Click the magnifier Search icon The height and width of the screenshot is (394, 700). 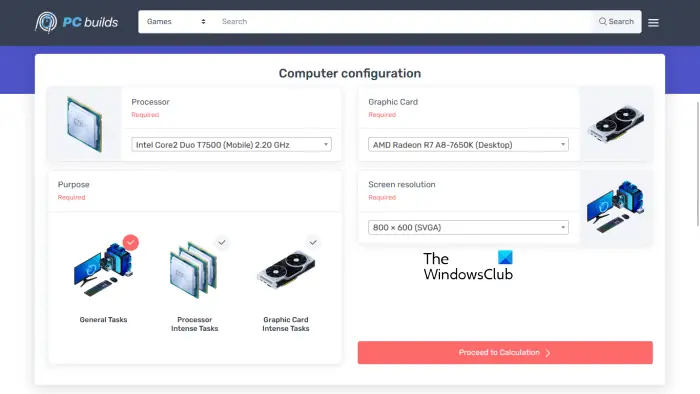pyautogui.click(x=602, y=21)
